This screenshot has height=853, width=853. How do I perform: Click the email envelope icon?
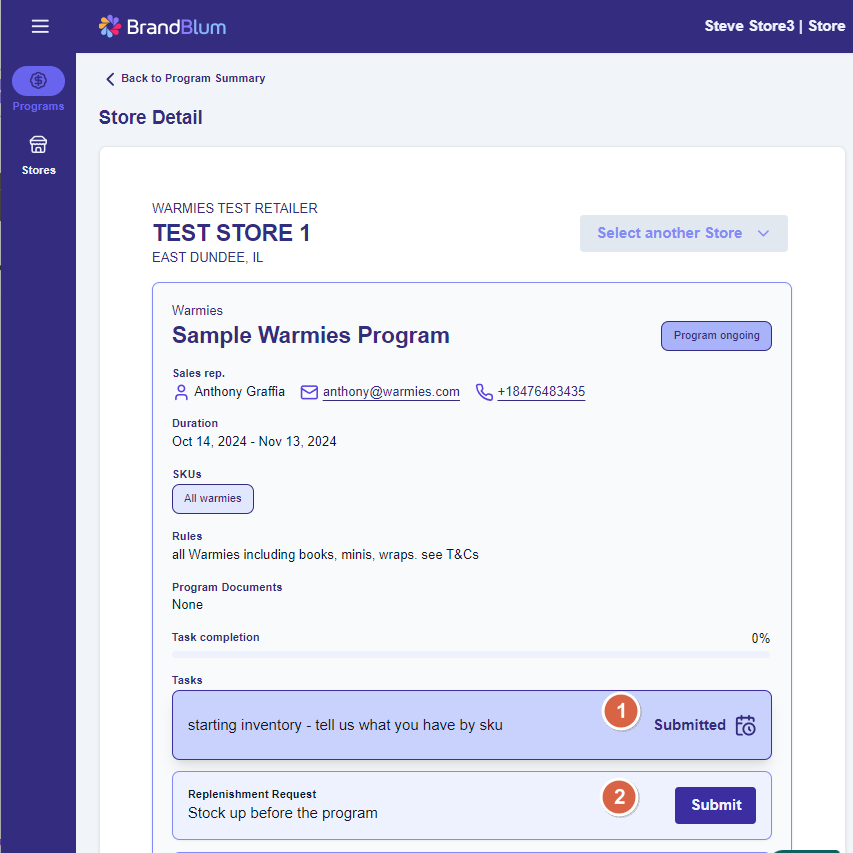[309, 392]
